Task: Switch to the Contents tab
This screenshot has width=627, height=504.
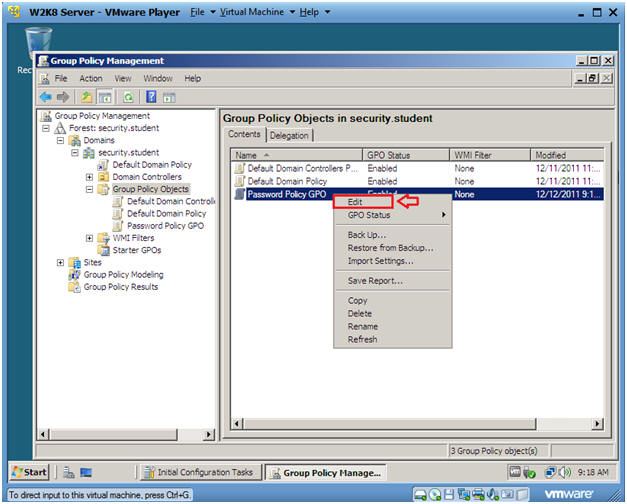Action: pos(244,134)
